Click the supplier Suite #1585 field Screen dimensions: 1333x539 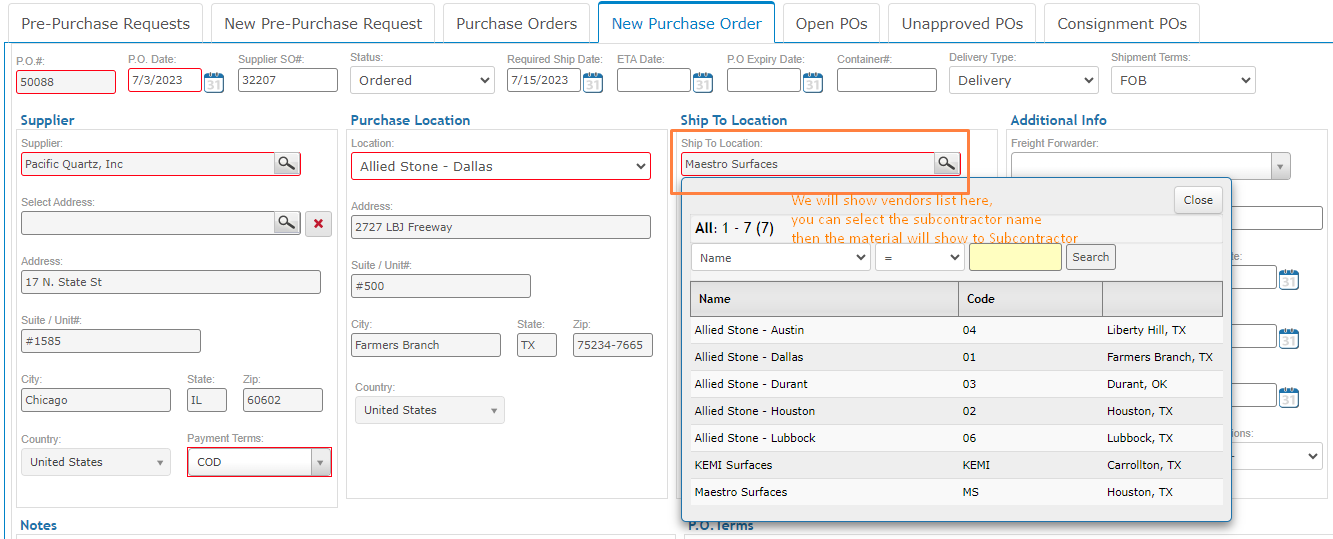coord(111,341)
